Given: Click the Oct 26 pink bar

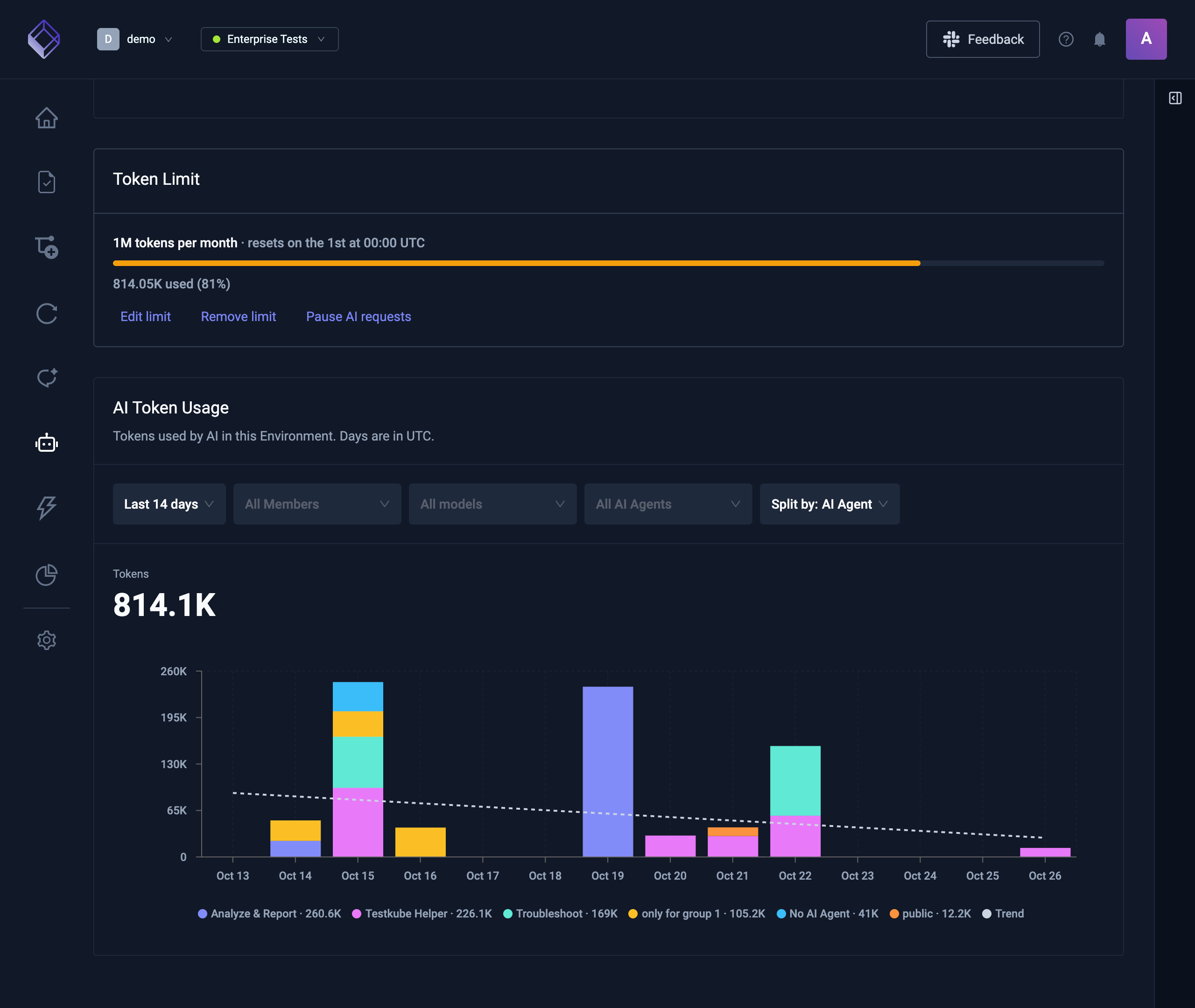Looking at the screenshot, I should pyautogui.click(x=1045, y=852).
